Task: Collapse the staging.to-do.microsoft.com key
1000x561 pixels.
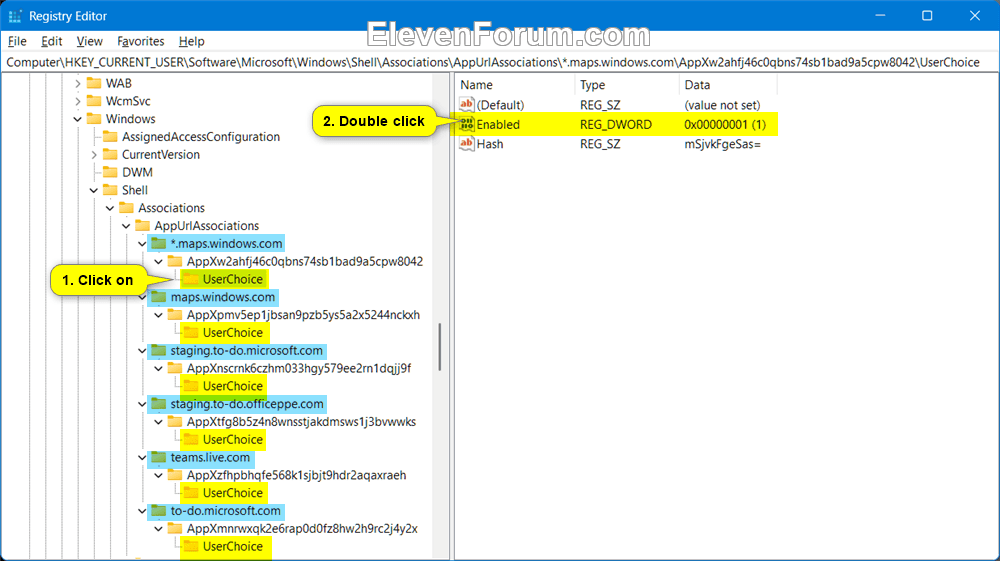Action: click(x=142, y=351)
